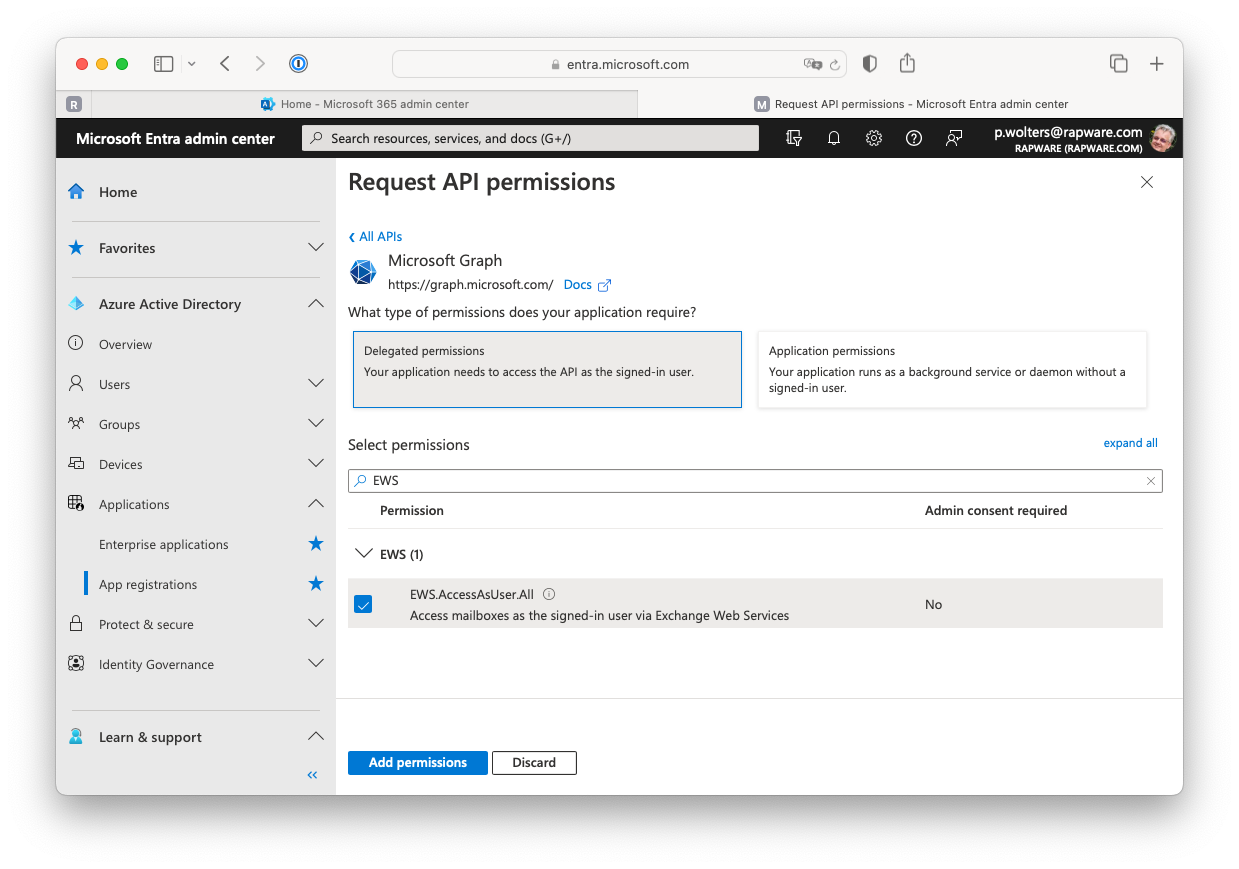Collapse the Azure Active Directory section
This screenshot has height=869, width=1239.
tap(316, 304)
